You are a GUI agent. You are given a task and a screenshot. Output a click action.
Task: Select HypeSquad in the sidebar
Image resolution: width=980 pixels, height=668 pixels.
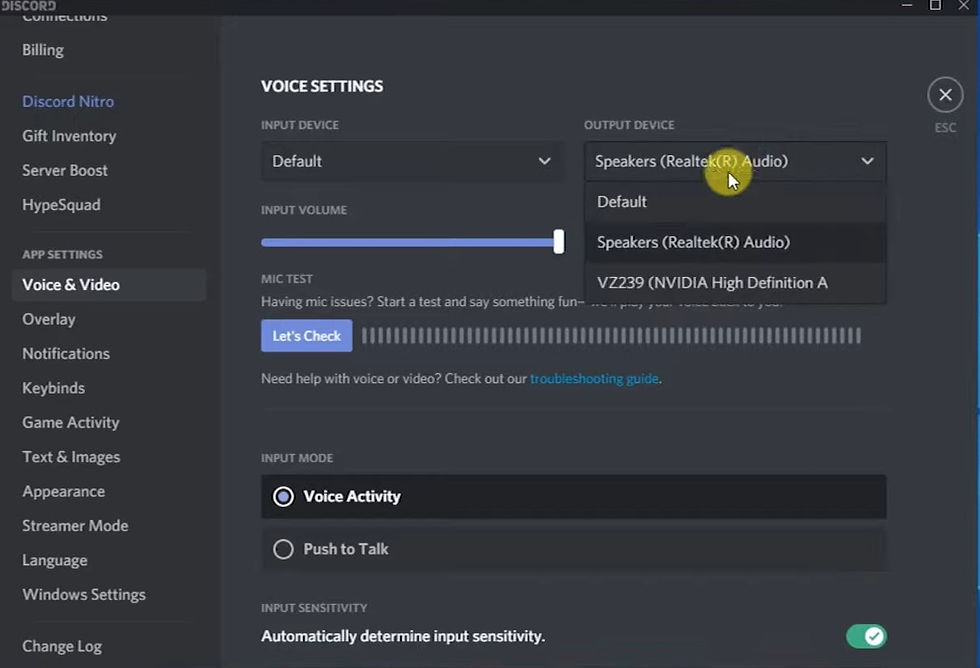pyautogui.click(x=61, y=205)
